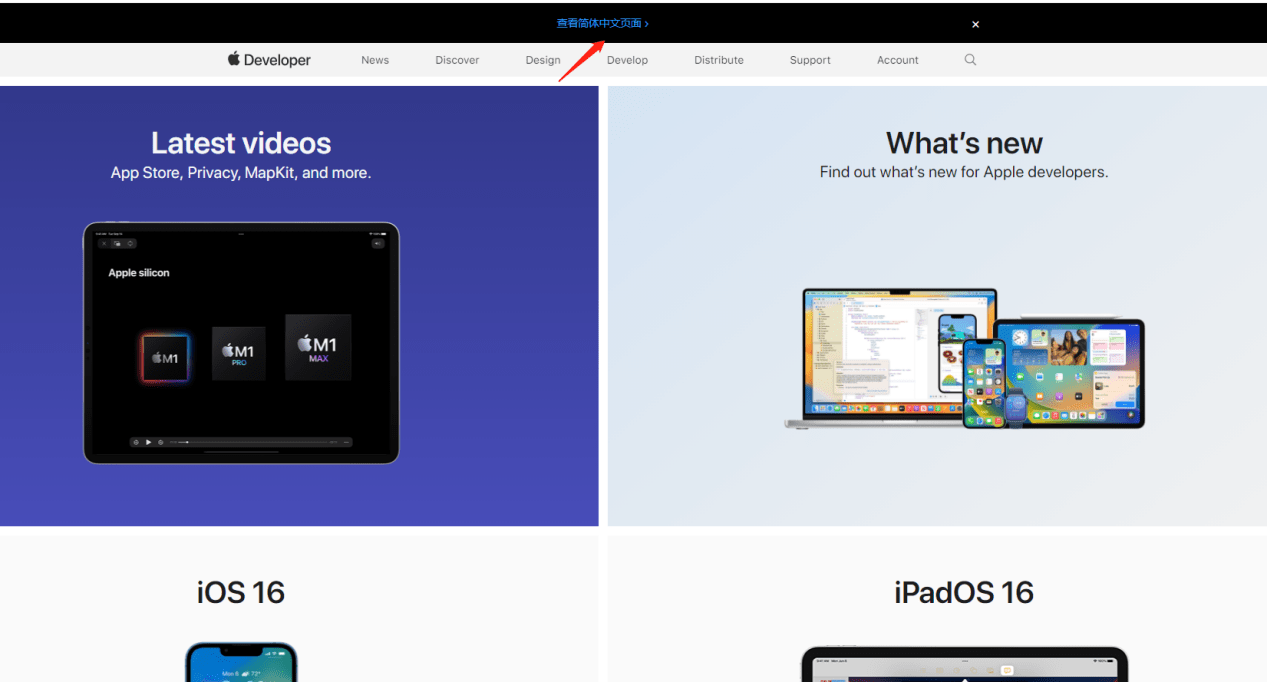Navigate to Distribute

point(719,60)
